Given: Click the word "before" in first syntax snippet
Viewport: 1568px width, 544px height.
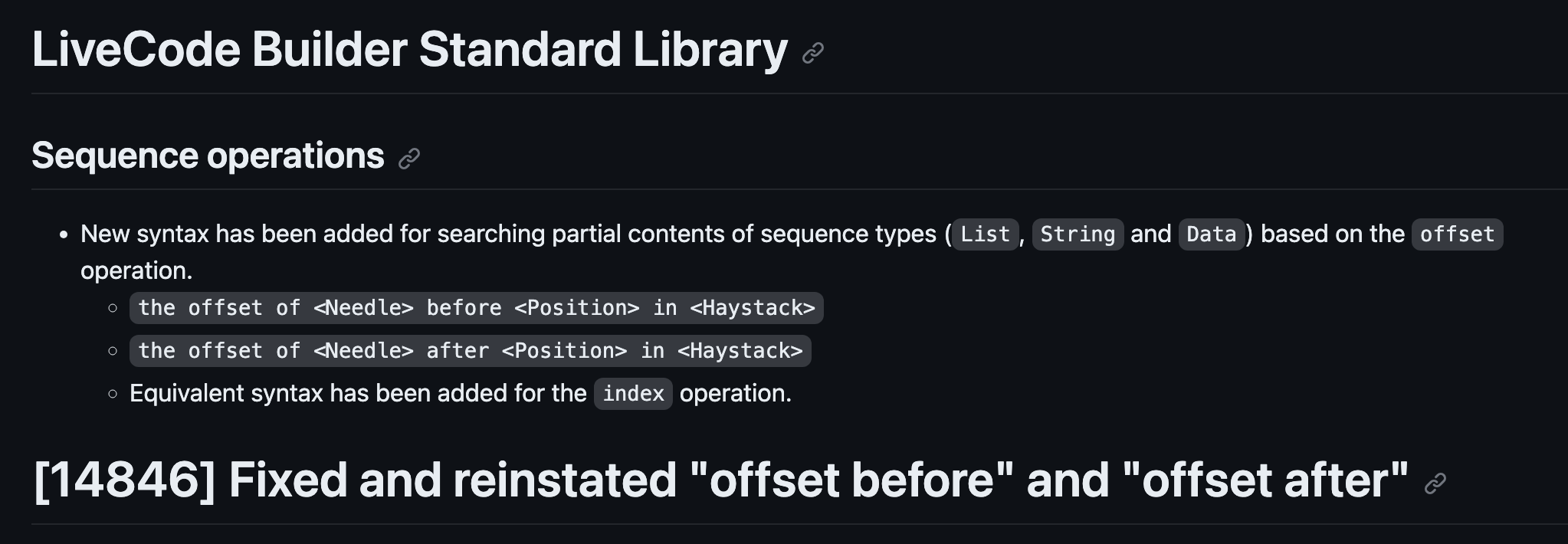Looking at the screenshot, I should click(464, 308).
